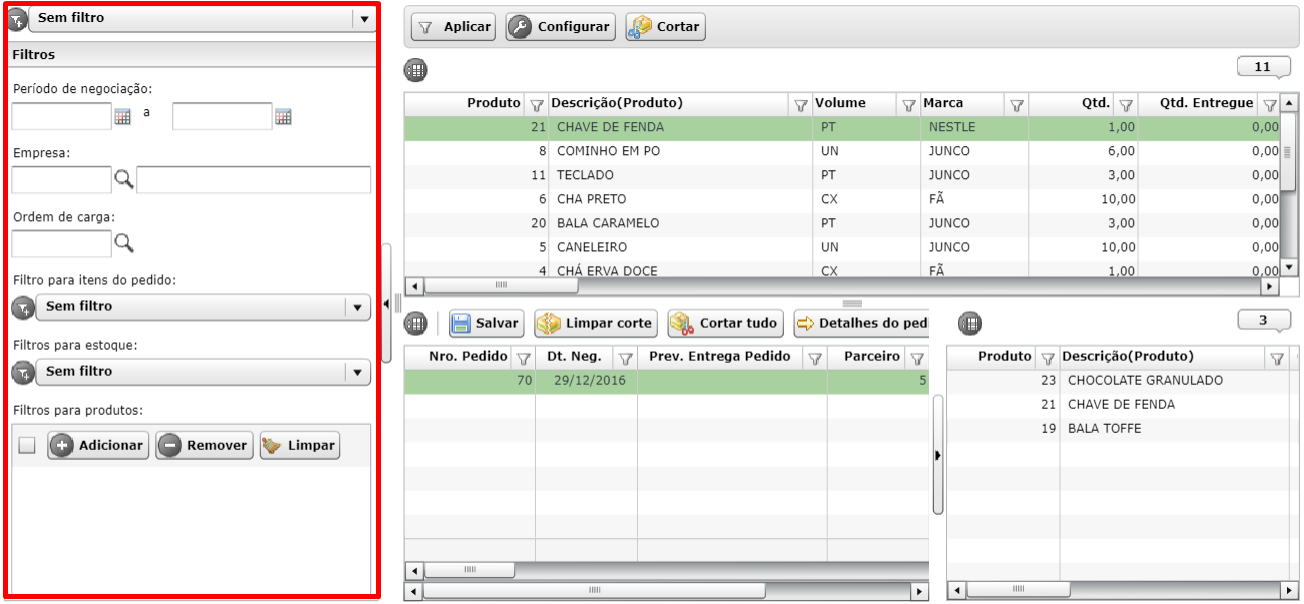
Task: Open the start date calendar picker
Action: (x=123, y=117)
